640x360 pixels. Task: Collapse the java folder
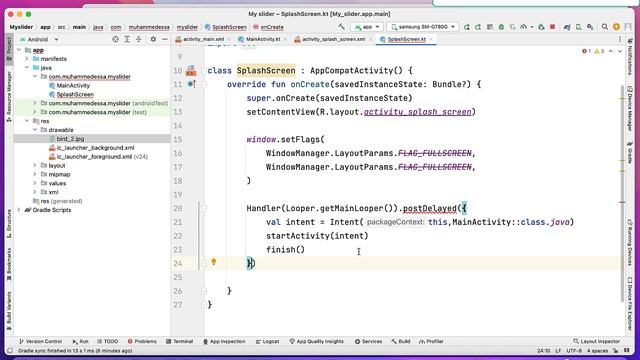27,68
